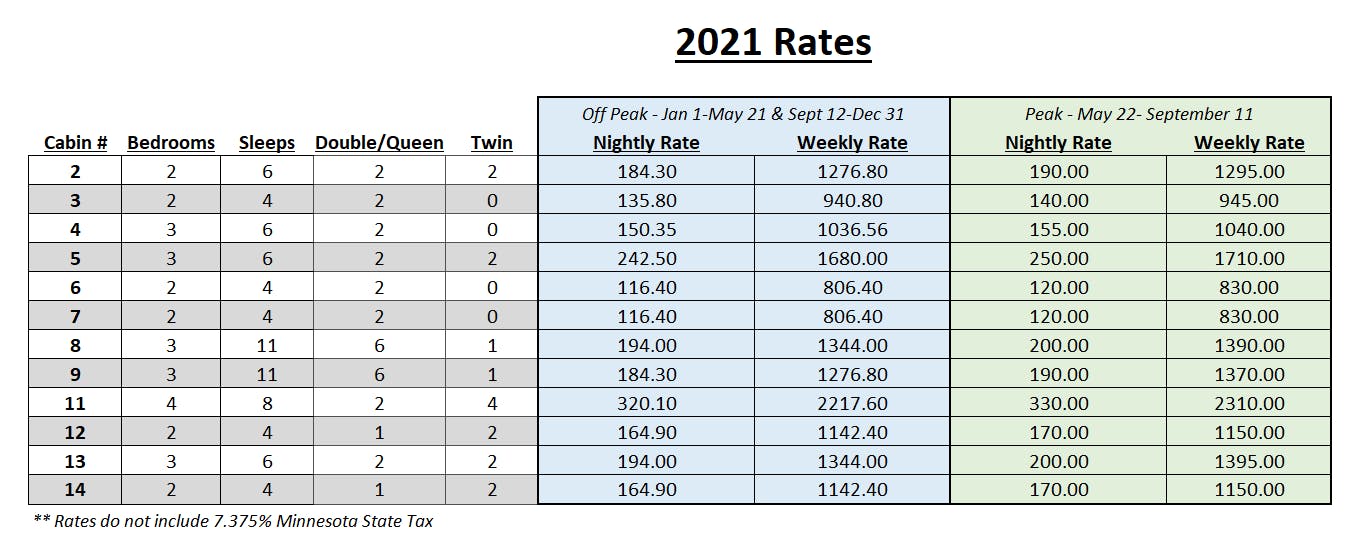Select the 2217.60 weekly rate cell
This screenshot has height=540, width=1363.
[x=852, y=404]
